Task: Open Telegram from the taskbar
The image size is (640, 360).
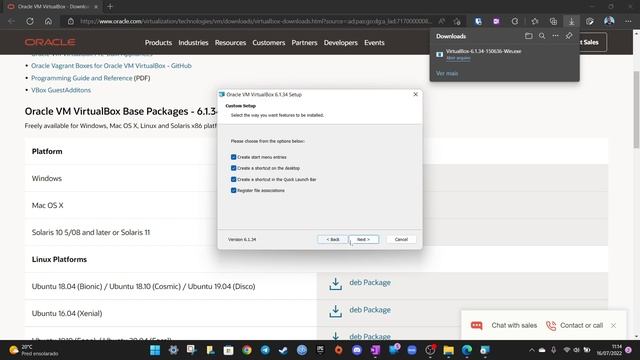Action: 265,350
